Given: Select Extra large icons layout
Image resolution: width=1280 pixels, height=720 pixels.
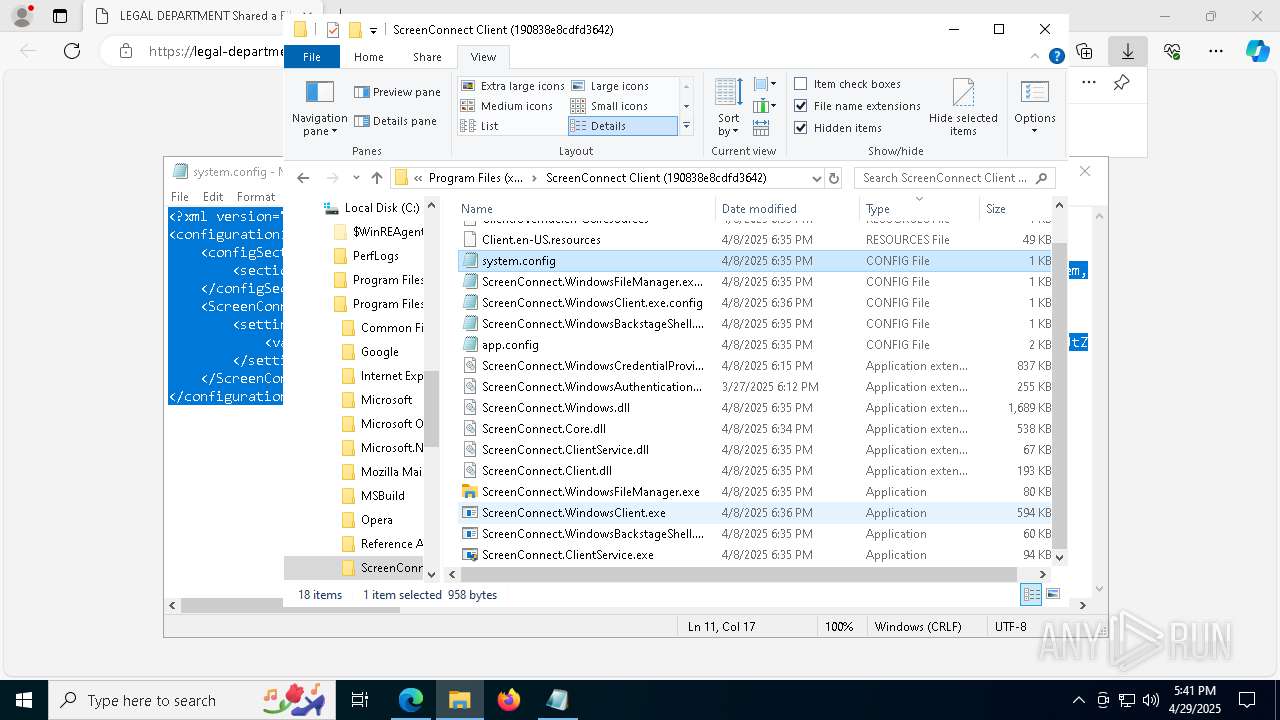Looking at the screenshot, I should click(x=513, y=86).
